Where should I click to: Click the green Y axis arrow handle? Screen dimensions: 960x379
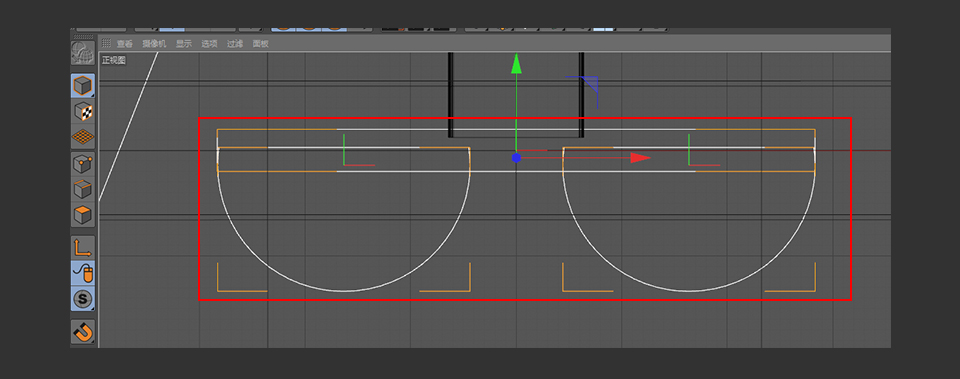coord(517,64)
